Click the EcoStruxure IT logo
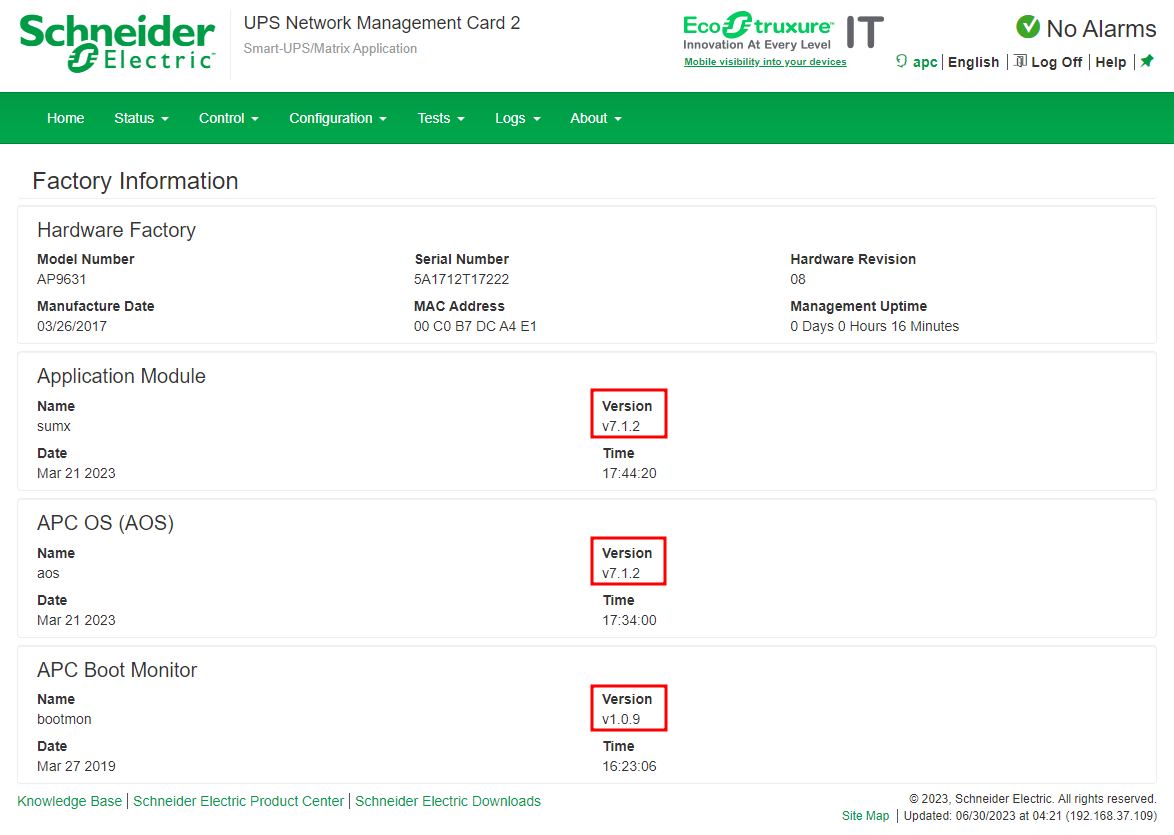Image resolution: width=1174 pixels, height=835 pixels. coord(783,32)
